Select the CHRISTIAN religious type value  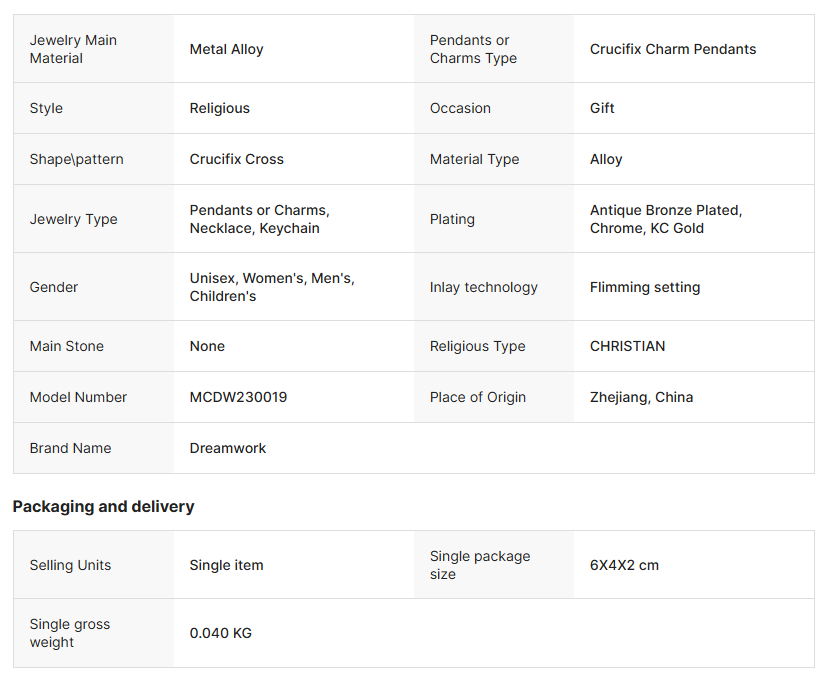point(627,346)
